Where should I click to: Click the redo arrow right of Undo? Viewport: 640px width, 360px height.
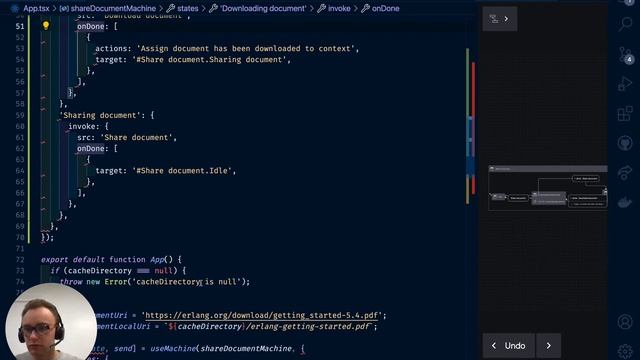[548, 346]
